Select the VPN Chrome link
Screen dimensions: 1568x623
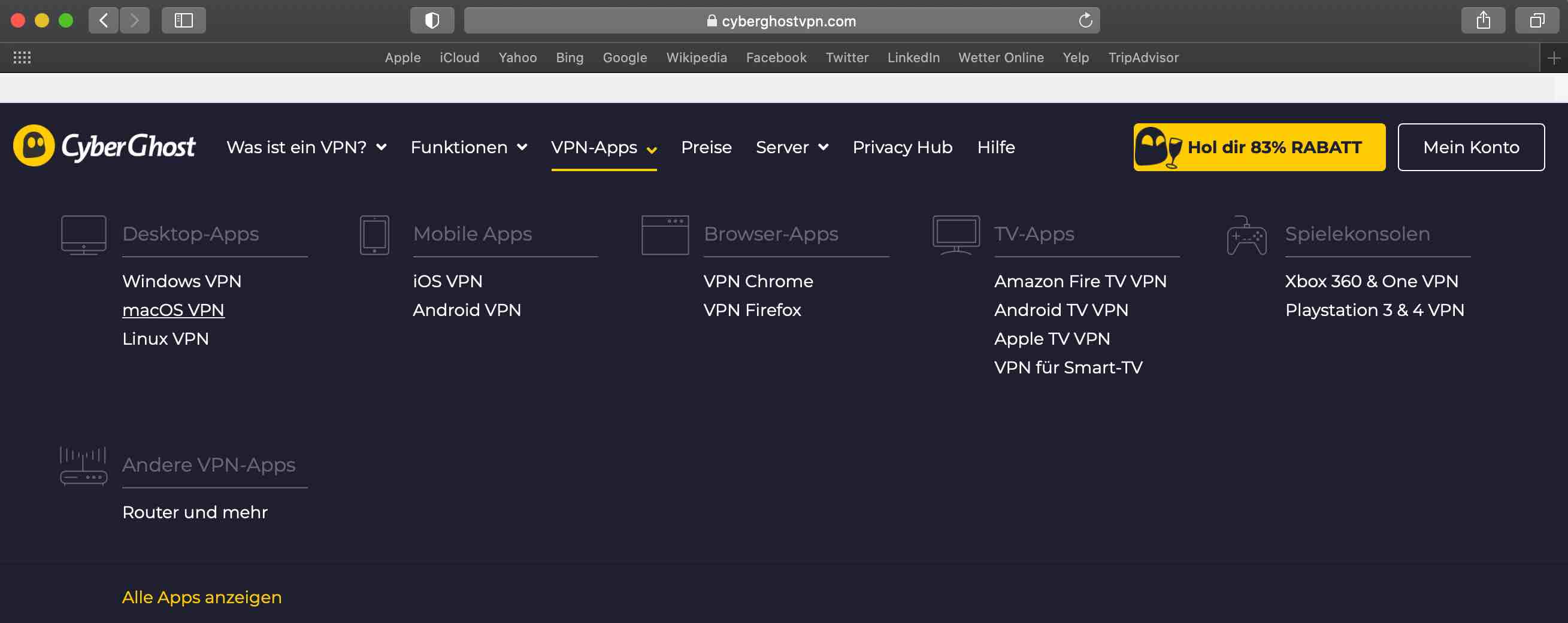(758, 281)
